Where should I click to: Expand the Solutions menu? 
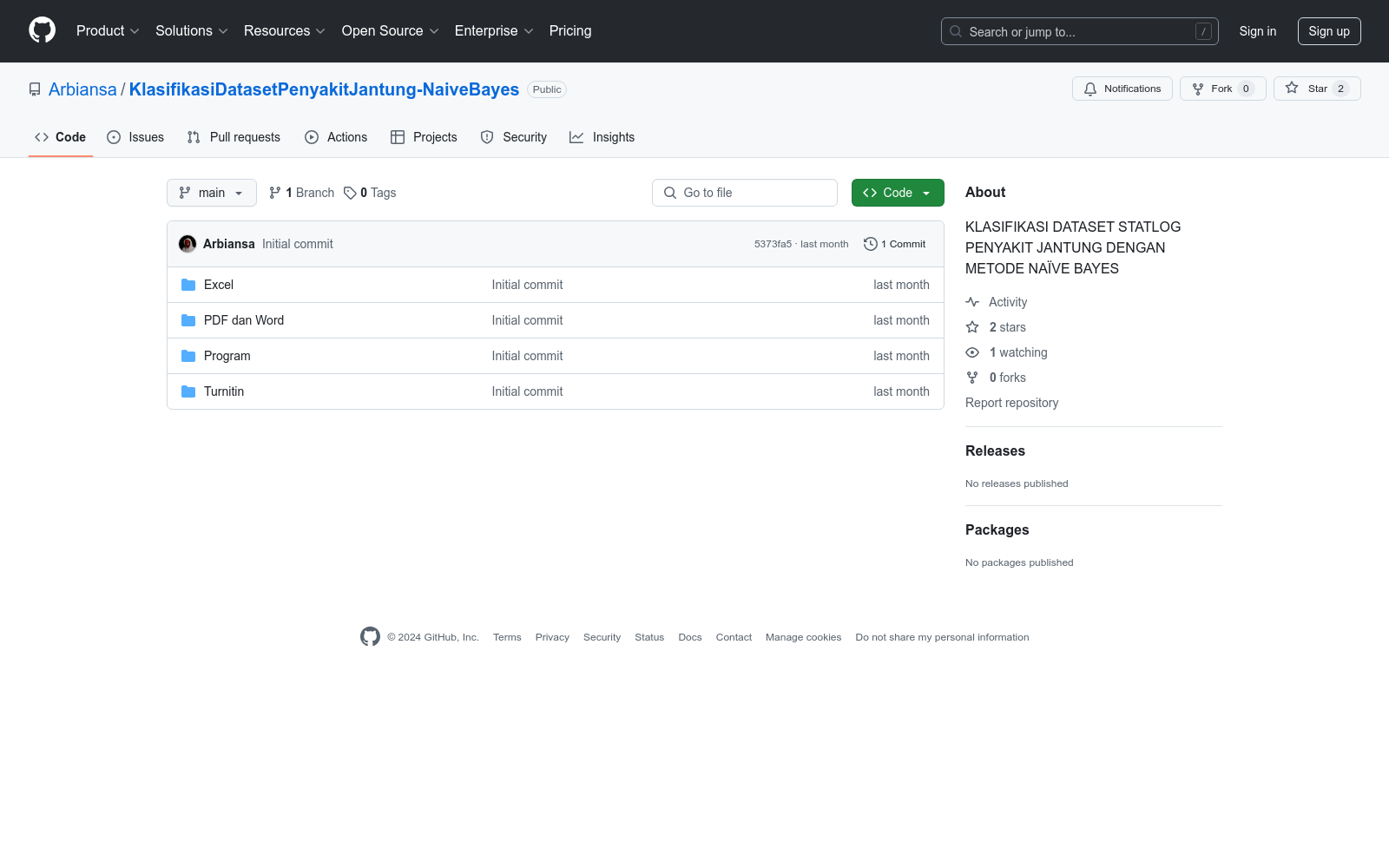(x=192, y=30)
